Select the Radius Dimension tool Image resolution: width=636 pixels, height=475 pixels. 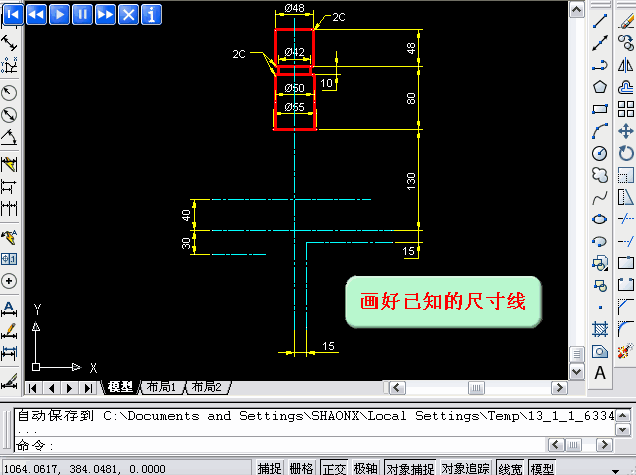9,93
